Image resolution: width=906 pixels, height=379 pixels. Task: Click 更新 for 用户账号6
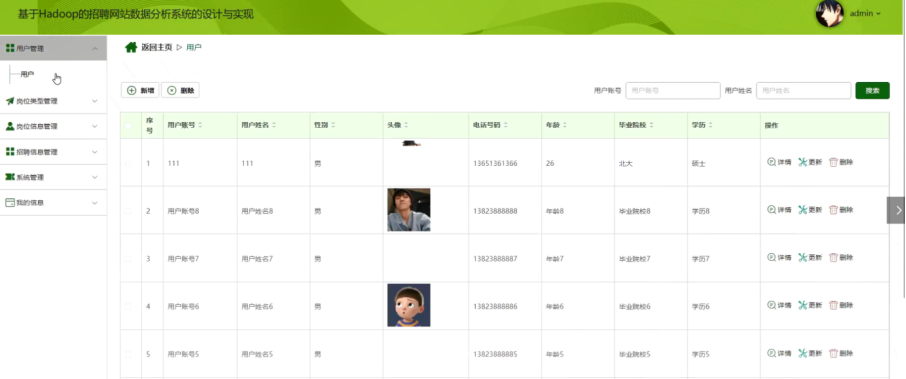[810, 305]
